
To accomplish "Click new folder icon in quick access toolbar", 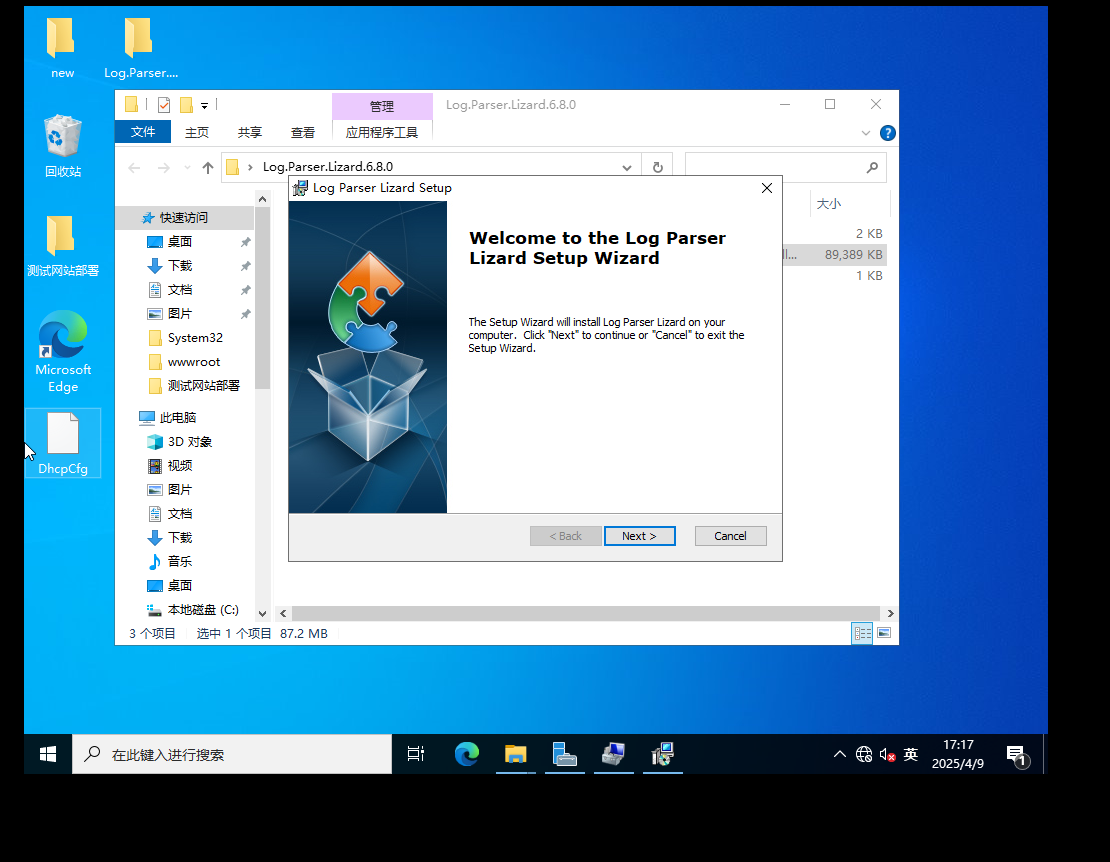I will click(x=186, y=105).
